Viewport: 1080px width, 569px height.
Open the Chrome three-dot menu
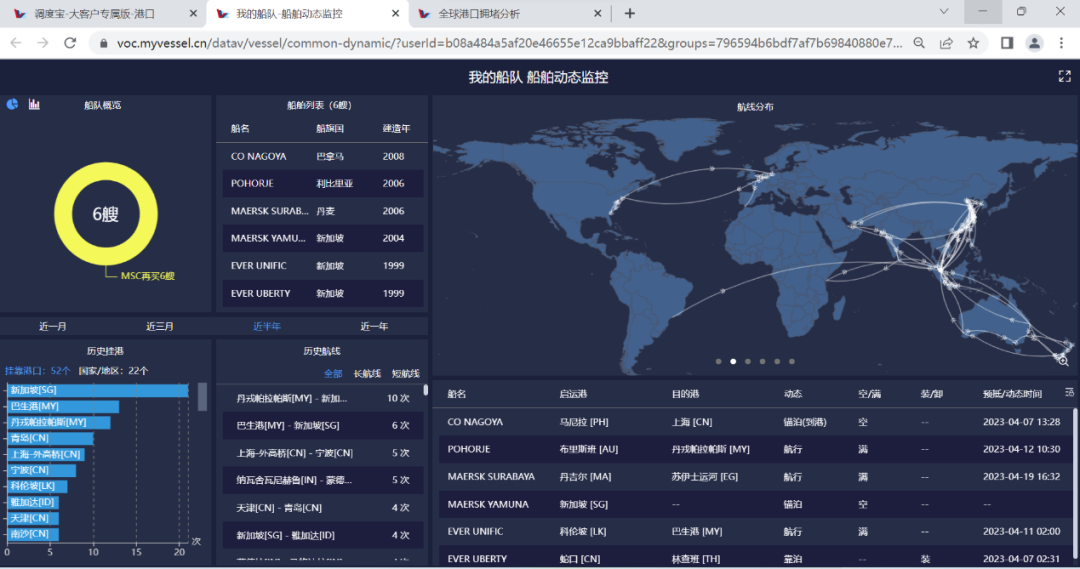click(1061, 43)
